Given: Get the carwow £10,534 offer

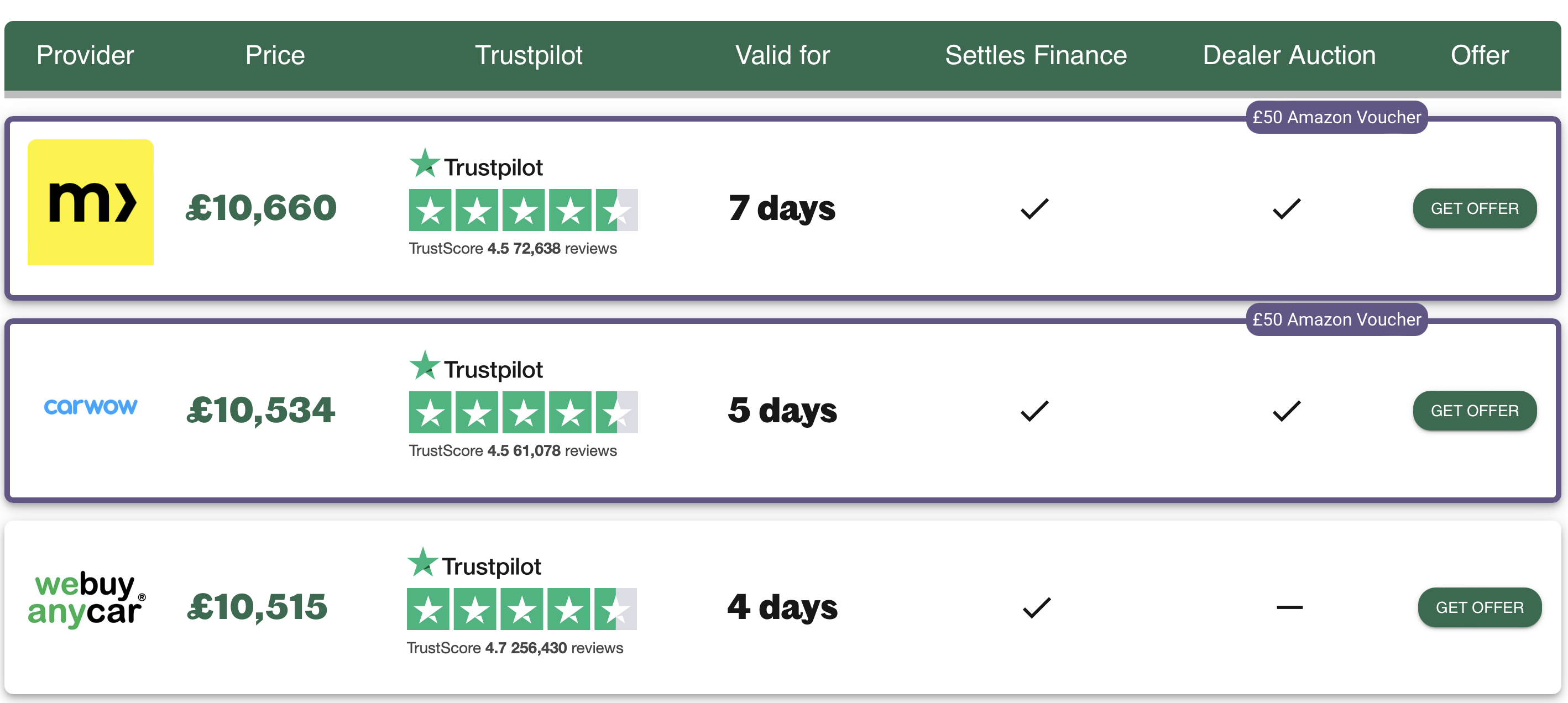Looking at the screenshot, I should tap(1473, 411).
